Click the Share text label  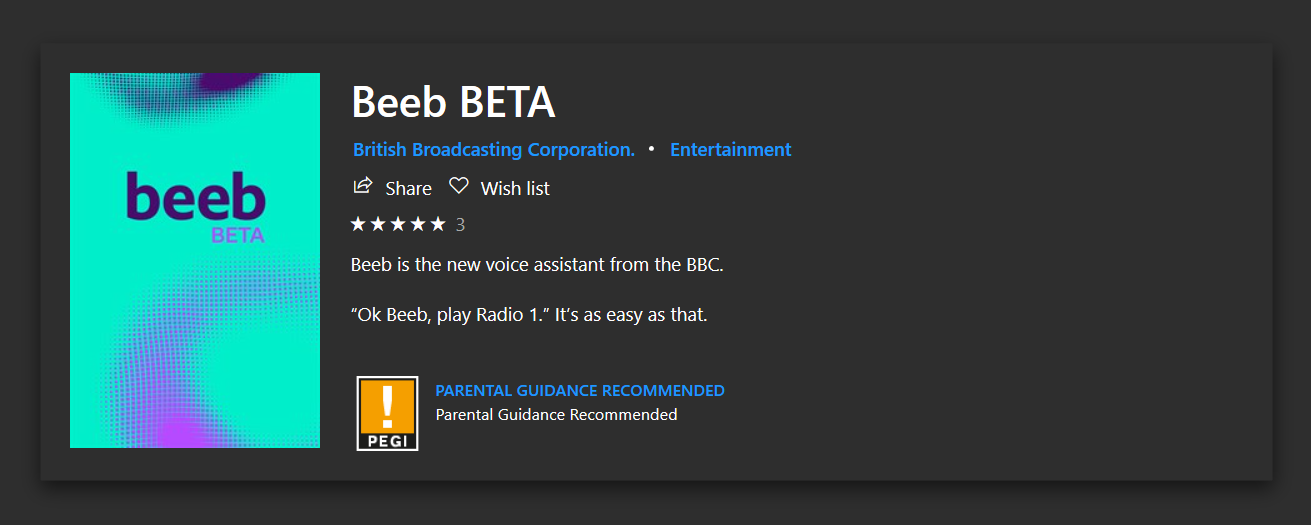click(408, 188)
